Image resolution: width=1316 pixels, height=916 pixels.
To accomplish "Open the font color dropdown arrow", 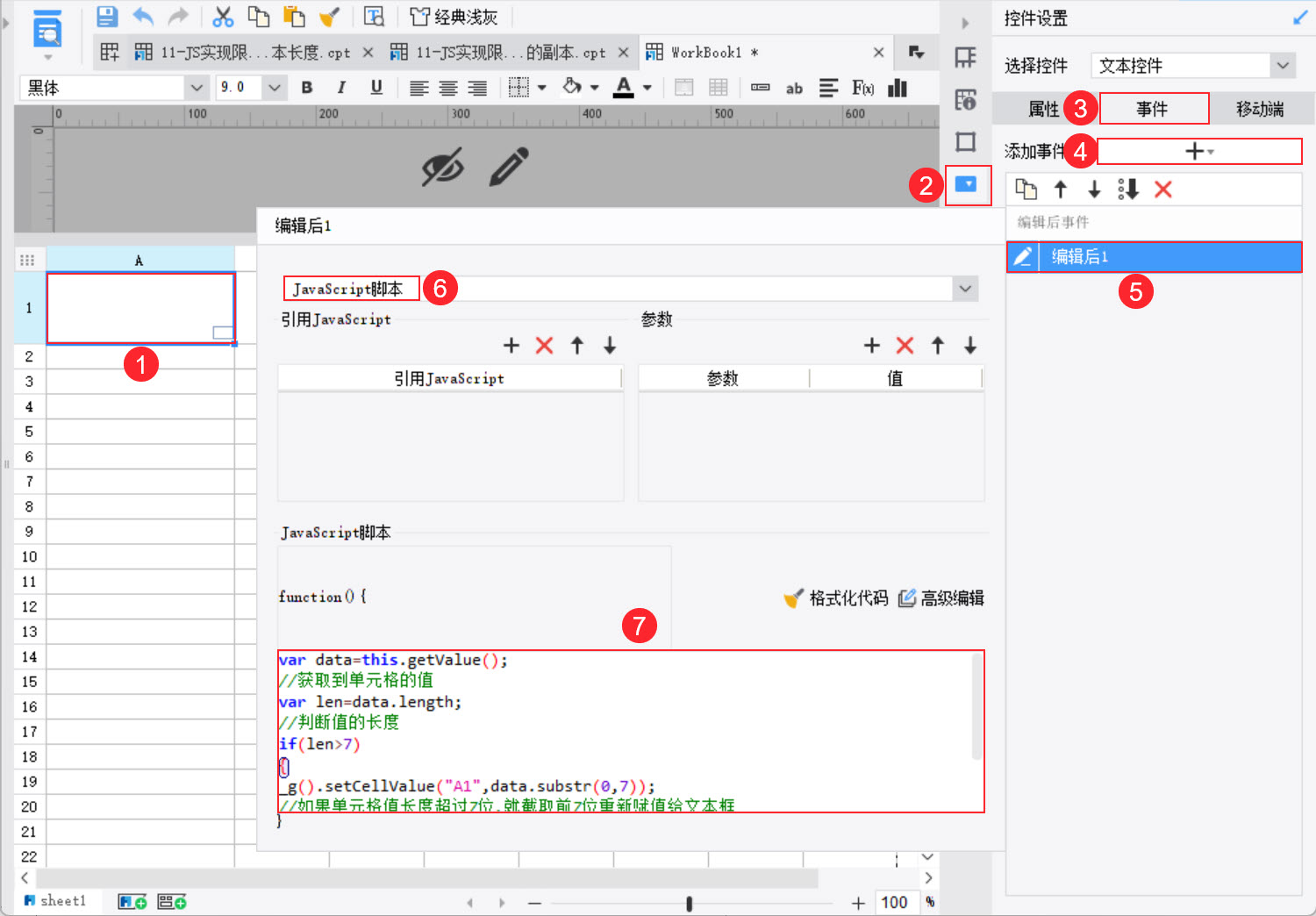I will click(x=647, y=88).
